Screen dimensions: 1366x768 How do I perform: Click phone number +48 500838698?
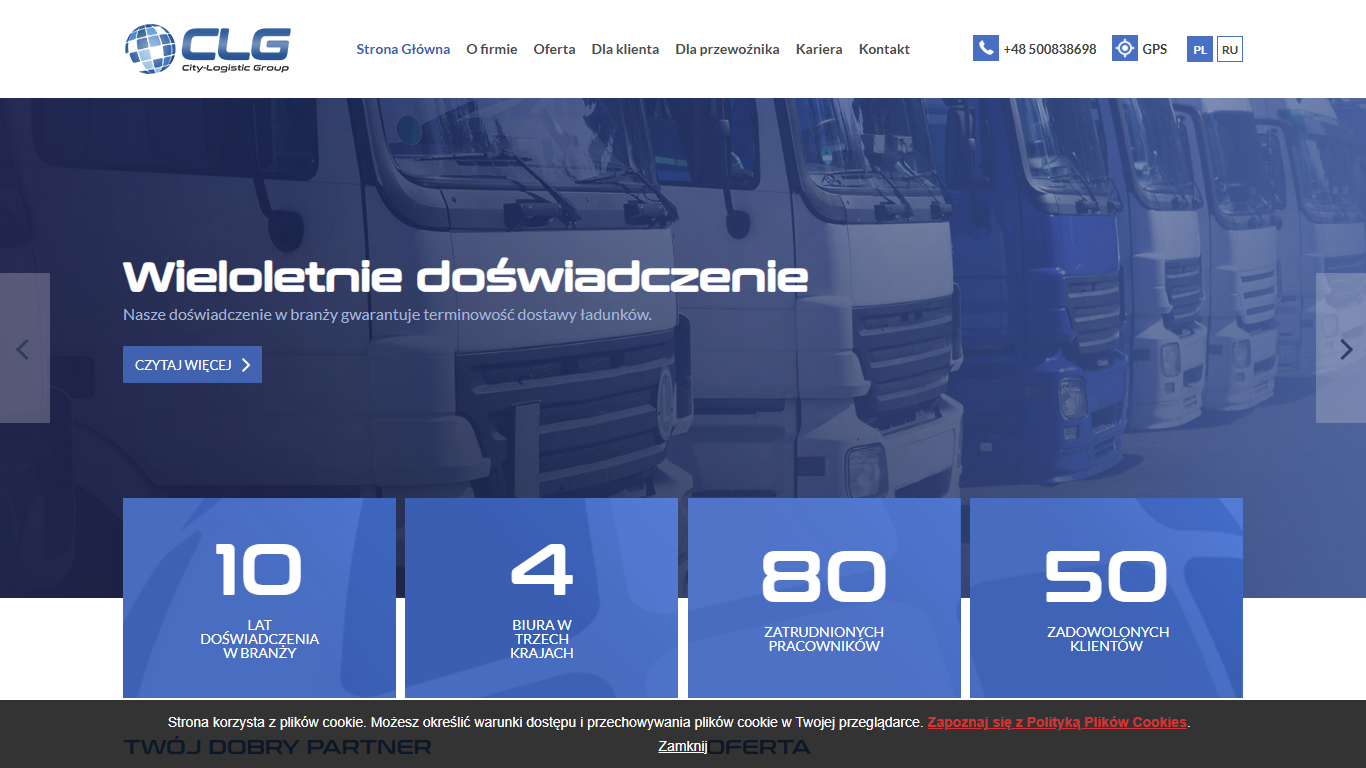coord(1050,49)
